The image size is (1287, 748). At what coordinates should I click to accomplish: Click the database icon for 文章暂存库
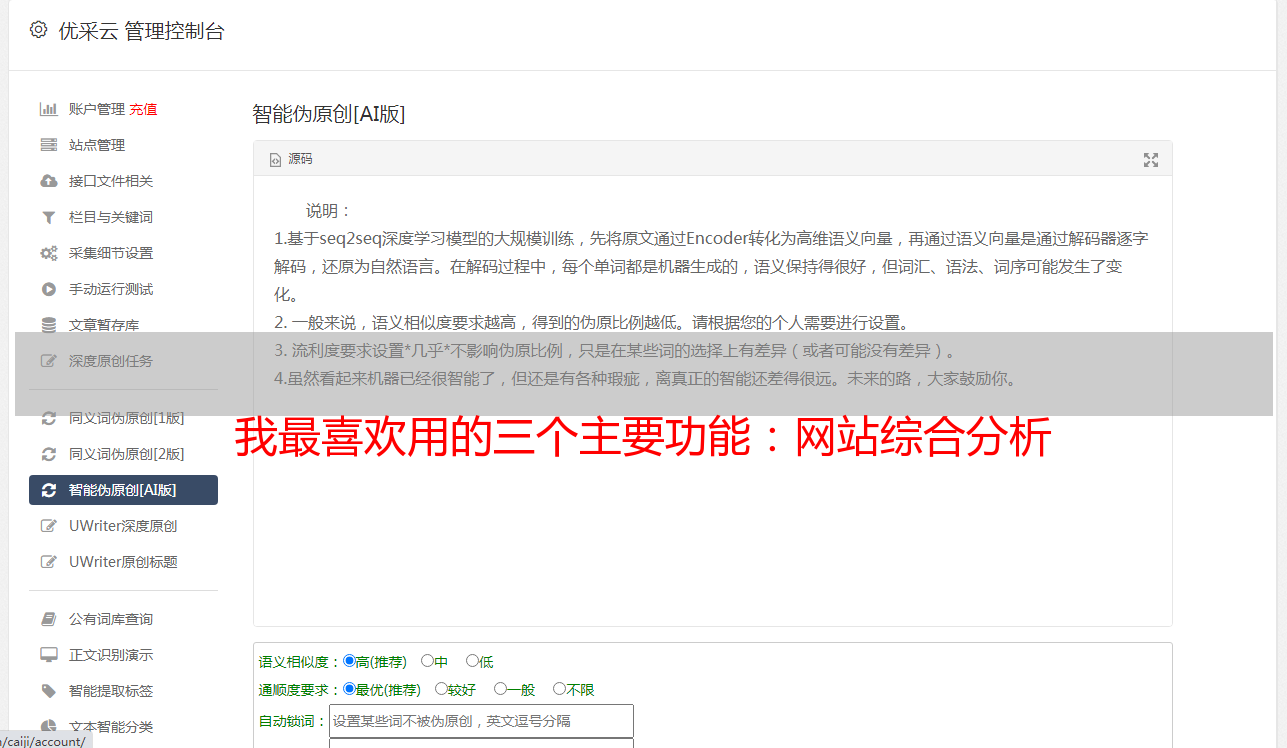tap(48, 325)
